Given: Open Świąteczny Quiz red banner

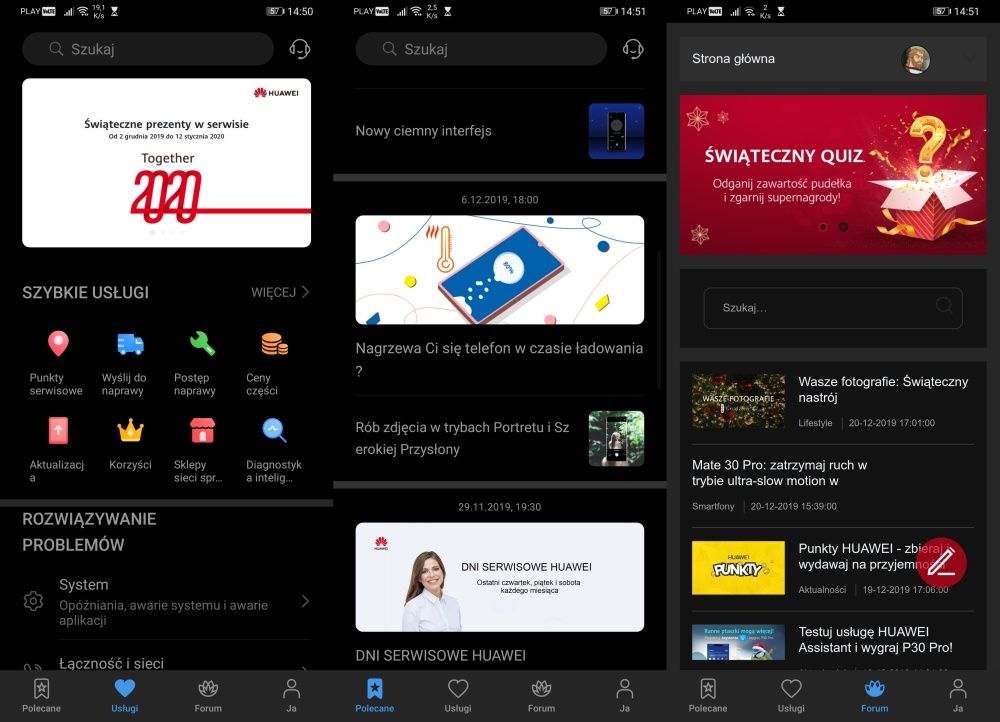Looking at the screenshot, I should (833, 175).
